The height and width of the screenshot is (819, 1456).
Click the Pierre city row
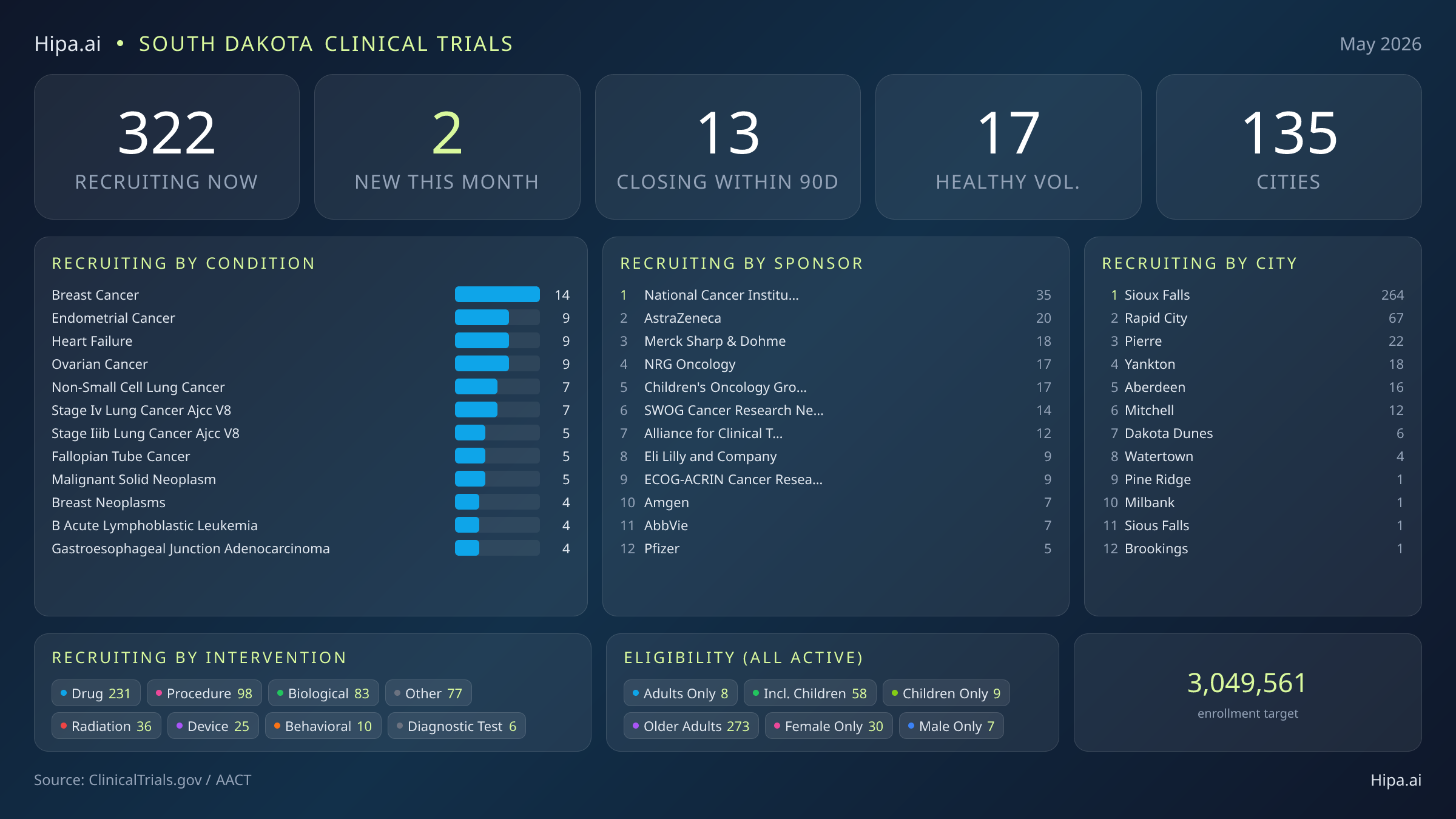[1253, 340]
